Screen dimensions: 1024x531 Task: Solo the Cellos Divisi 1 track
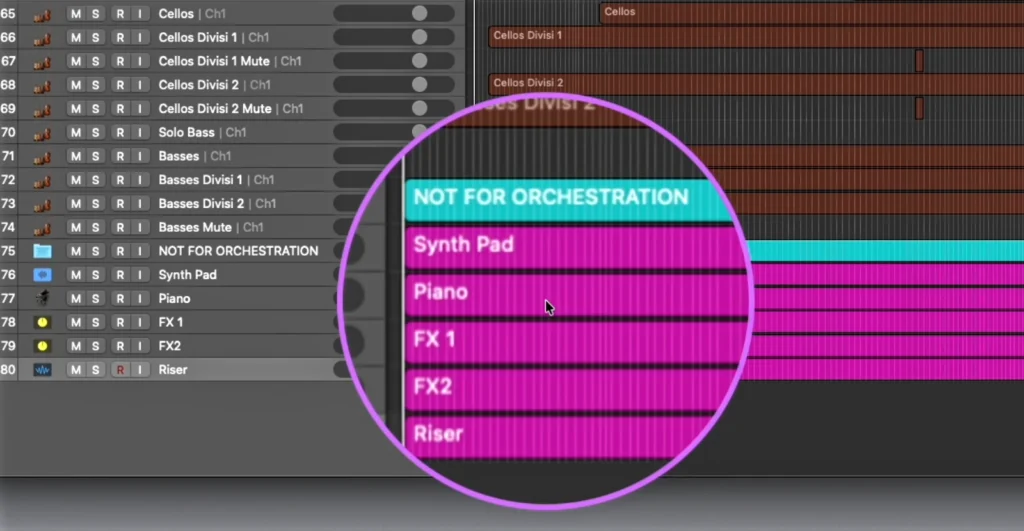coord(95,37)
